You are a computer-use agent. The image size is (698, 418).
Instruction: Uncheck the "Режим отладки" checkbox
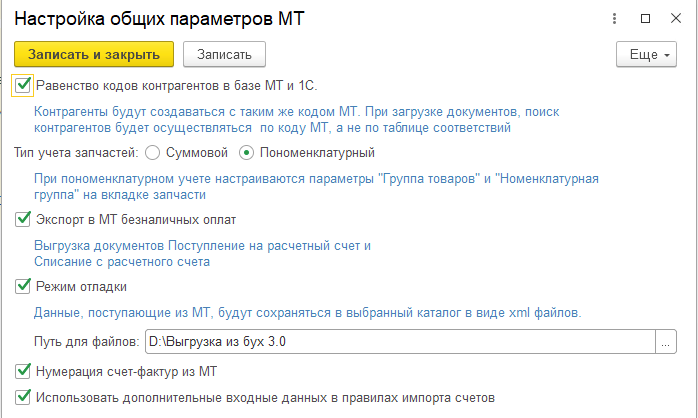click(24, 287)
